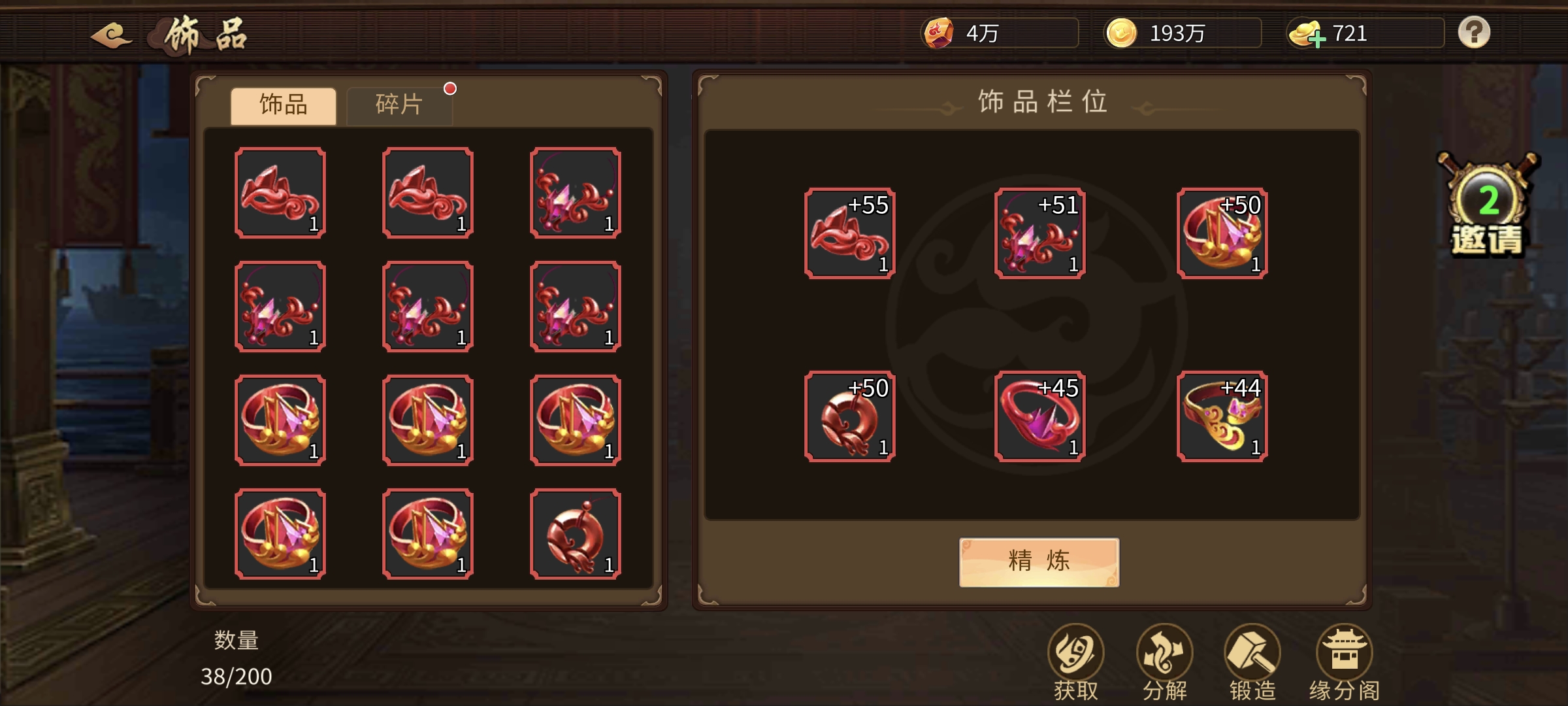Select the equipped +50 jade pendant slot
Screen dimensions: 1568x706
click(850, 416)
